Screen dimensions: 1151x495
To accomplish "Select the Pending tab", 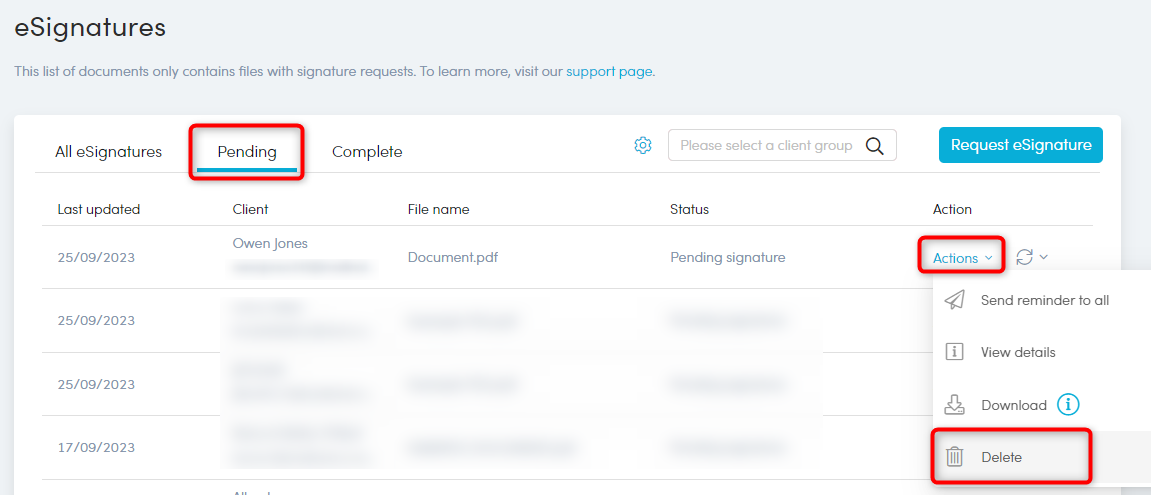I will tap(247, 152).
